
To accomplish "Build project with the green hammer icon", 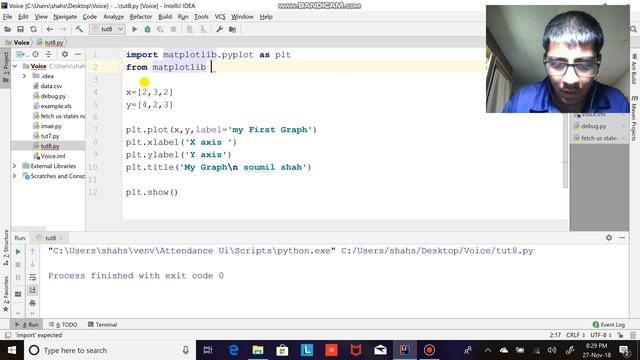I will (x=79, y=29).
